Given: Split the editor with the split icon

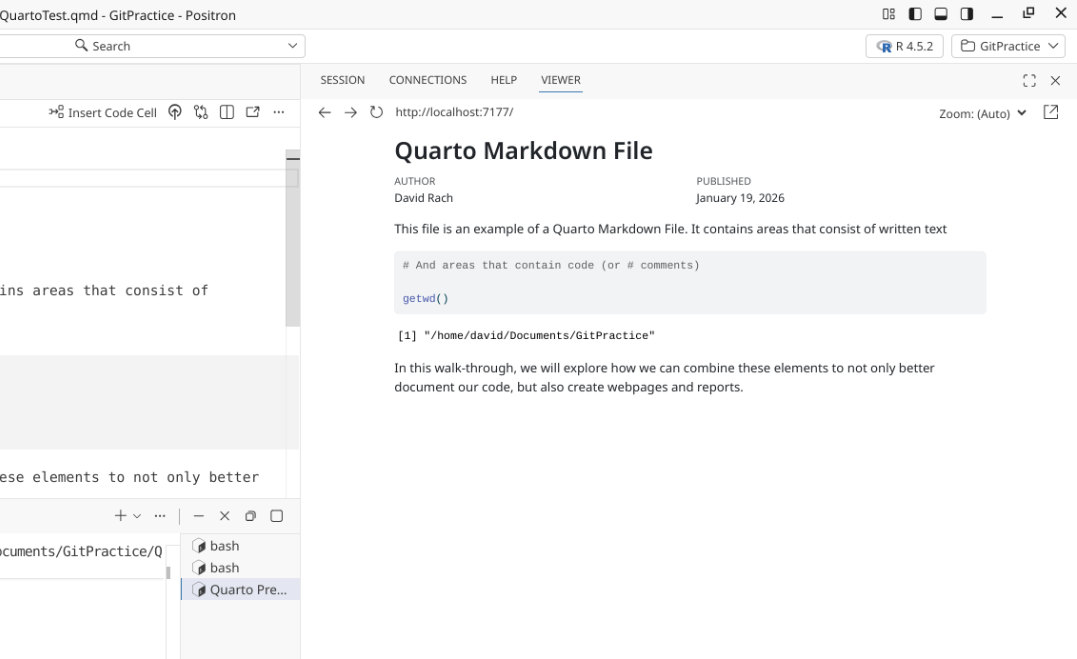Looking at the screenshot, I should (x=227, y=112).
